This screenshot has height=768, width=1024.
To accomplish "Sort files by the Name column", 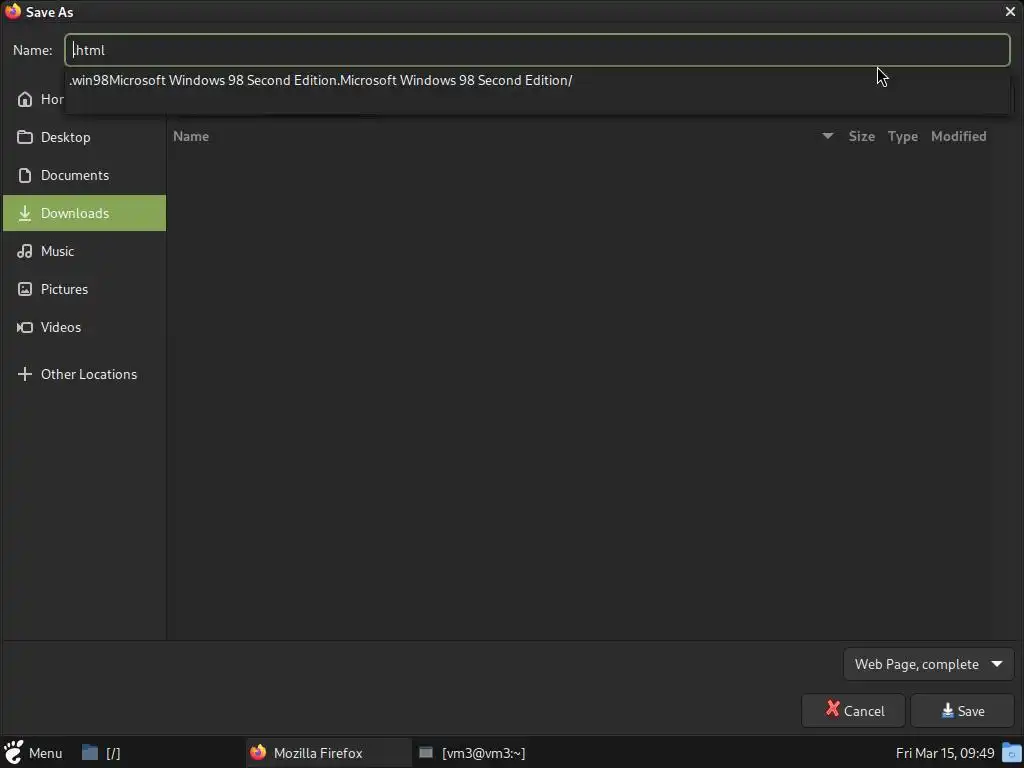I will pos(191,136).
